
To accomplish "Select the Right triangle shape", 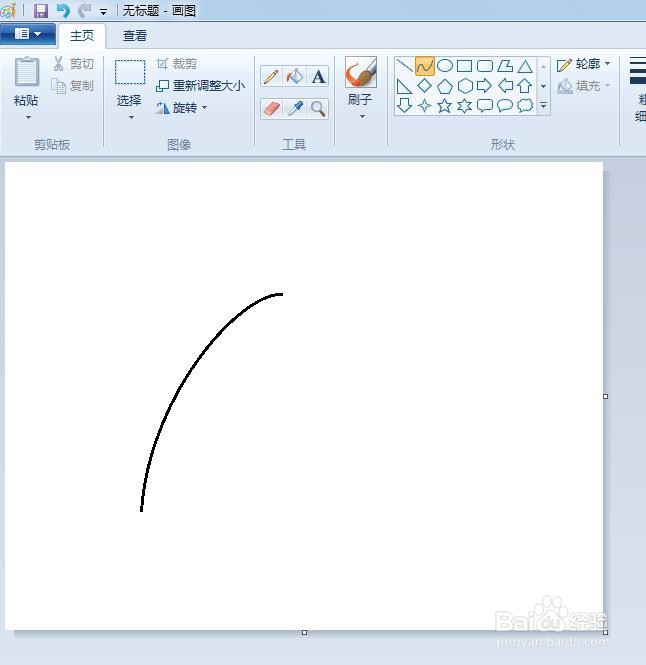I will (x=405, y=86).
